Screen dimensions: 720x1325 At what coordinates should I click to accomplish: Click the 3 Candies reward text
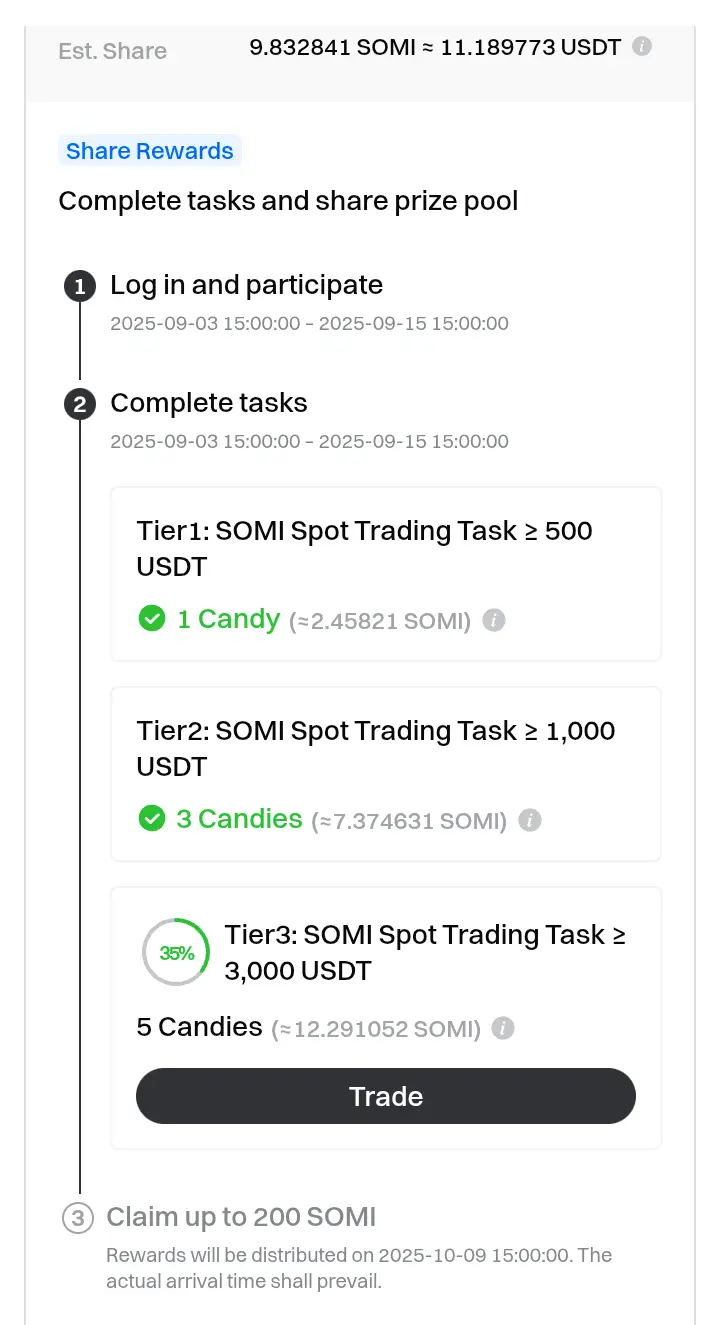(x=239, y=819)
